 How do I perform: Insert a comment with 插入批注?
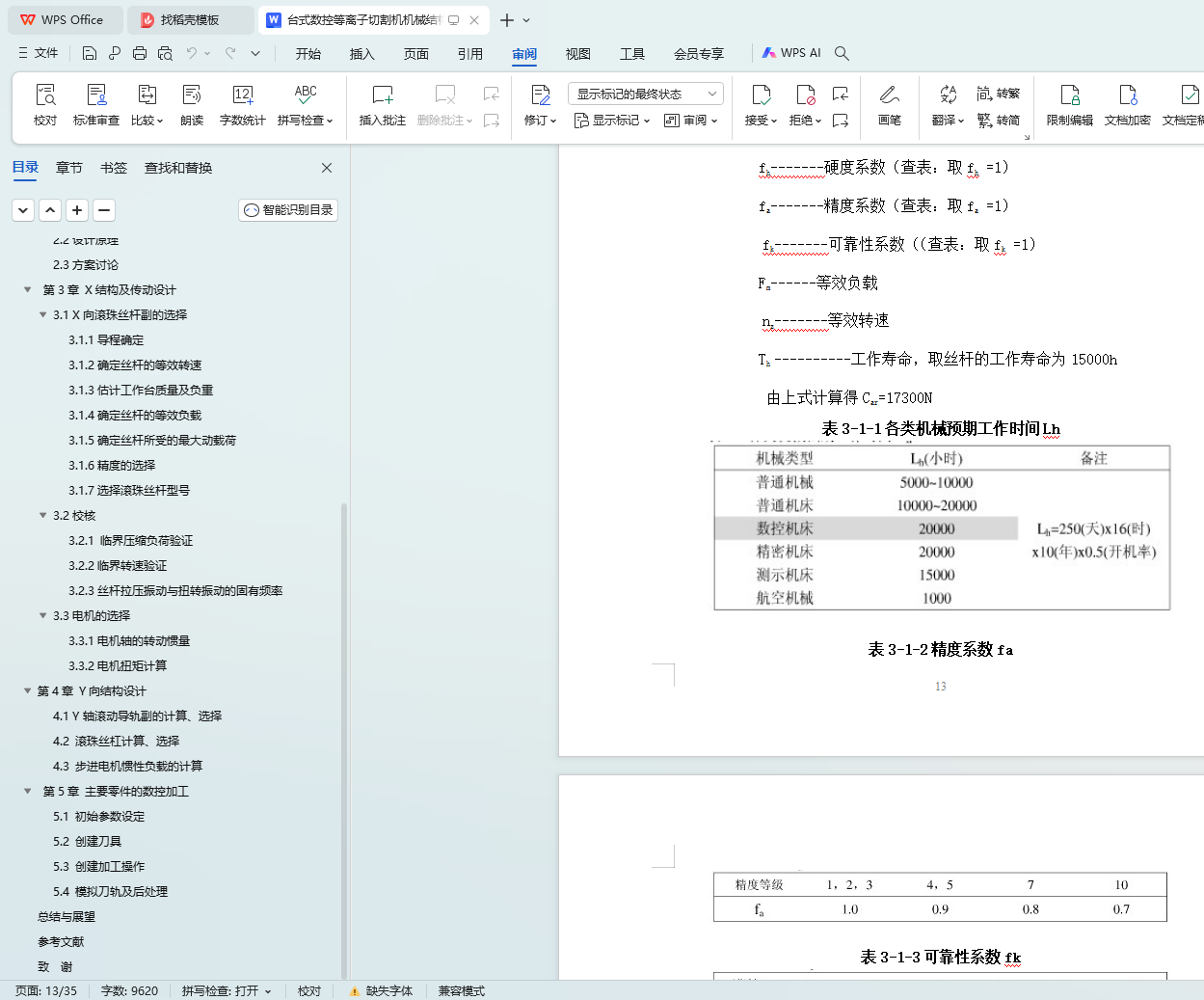[x=383, y=104]
